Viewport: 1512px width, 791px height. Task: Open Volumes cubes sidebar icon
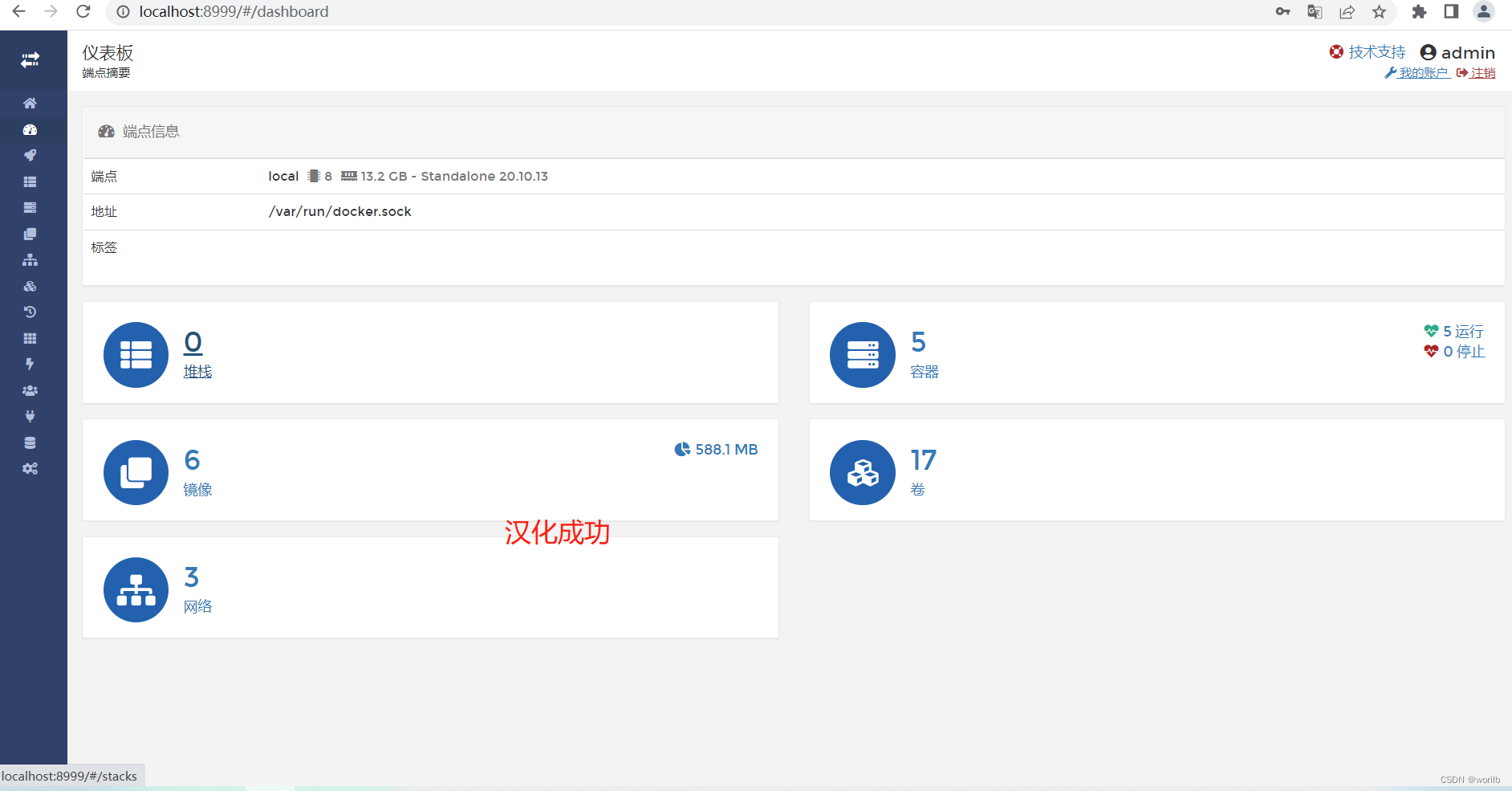(30, 286)
